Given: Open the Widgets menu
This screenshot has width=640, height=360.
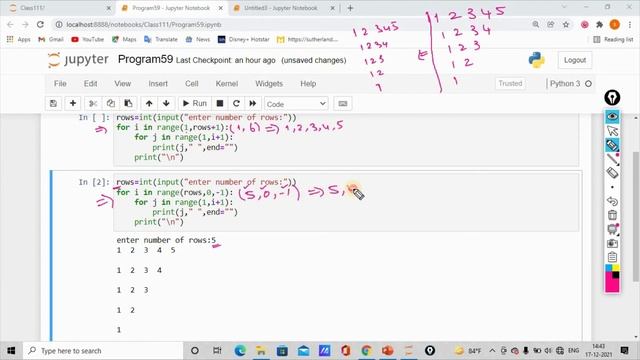Looking at the screenshot, I should click(269, 84).
